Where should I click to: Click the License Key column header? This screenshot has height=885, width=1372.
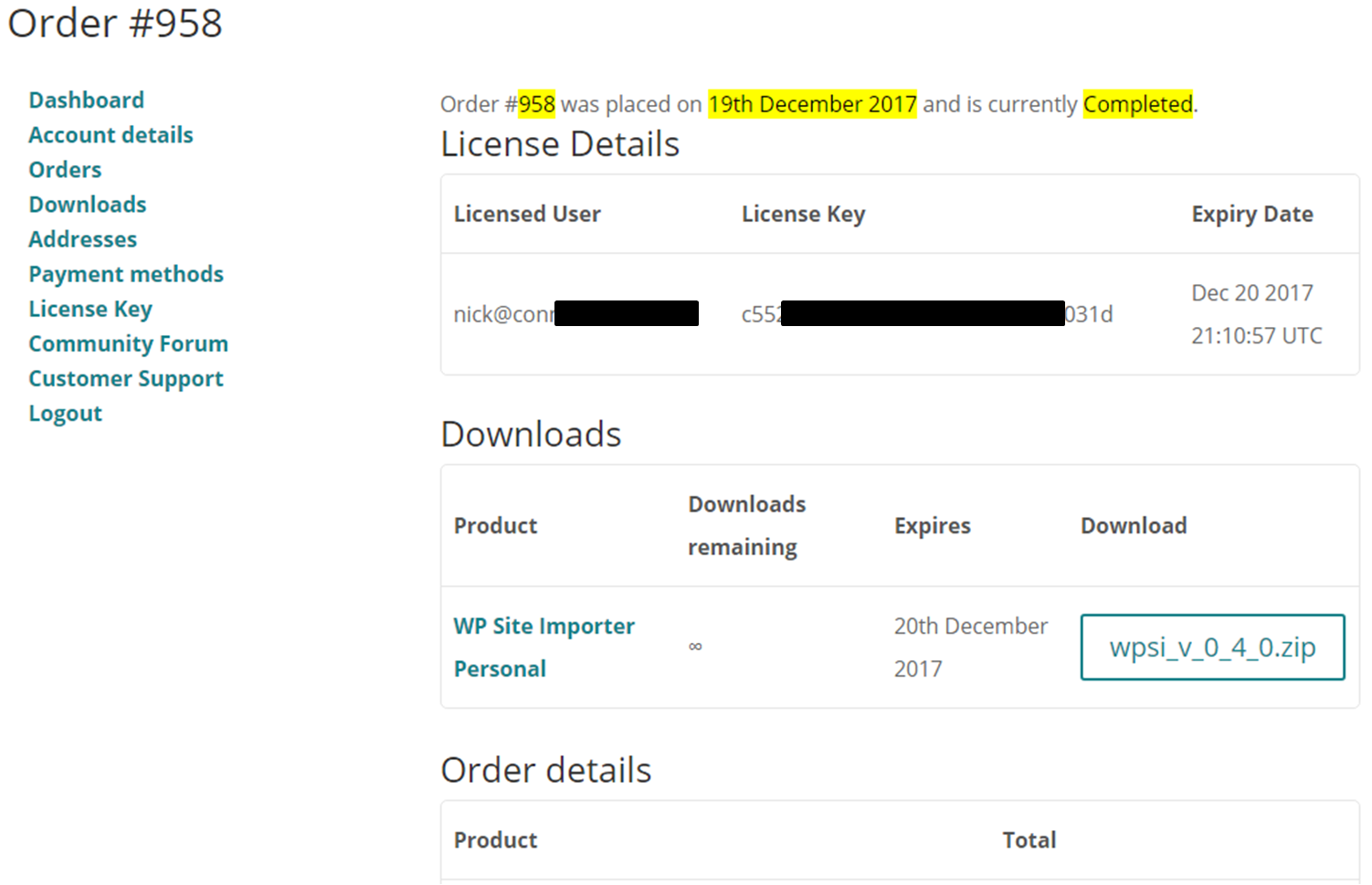[803, 215]
